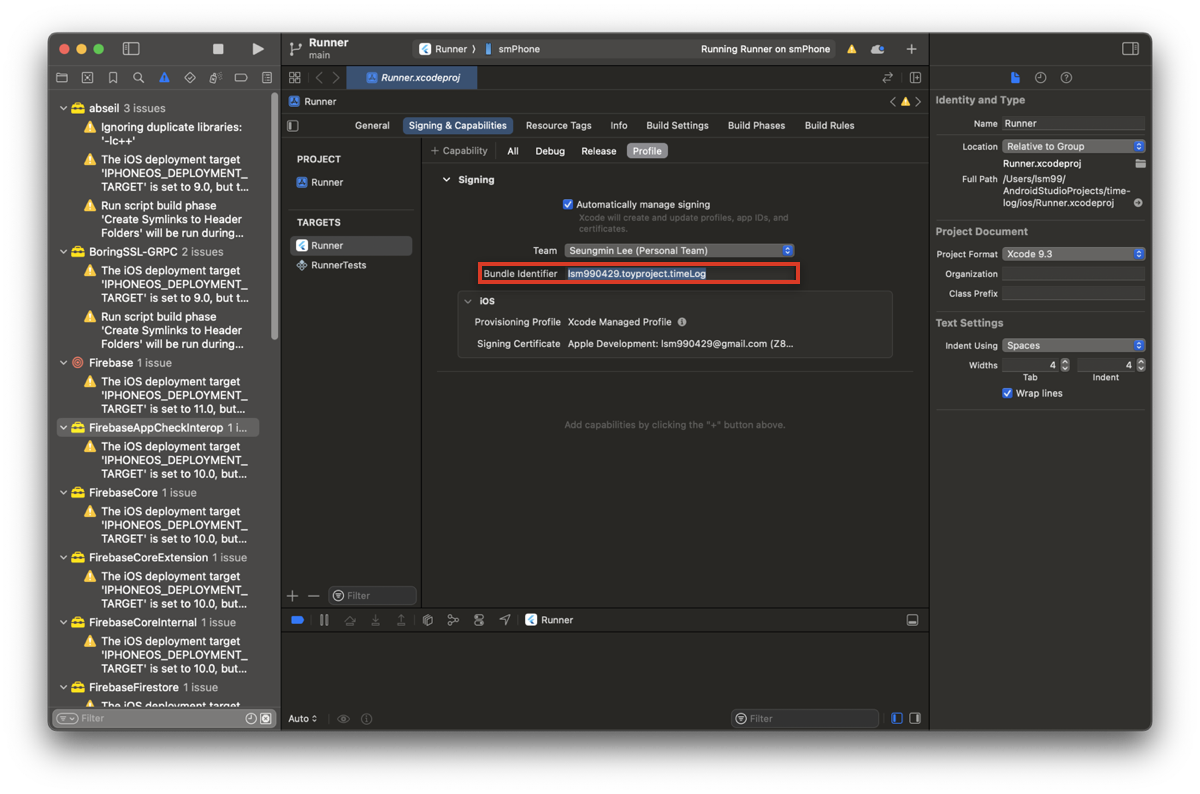
Task: Show the Quick Help inspector icon
Action: pos(1066,78)
